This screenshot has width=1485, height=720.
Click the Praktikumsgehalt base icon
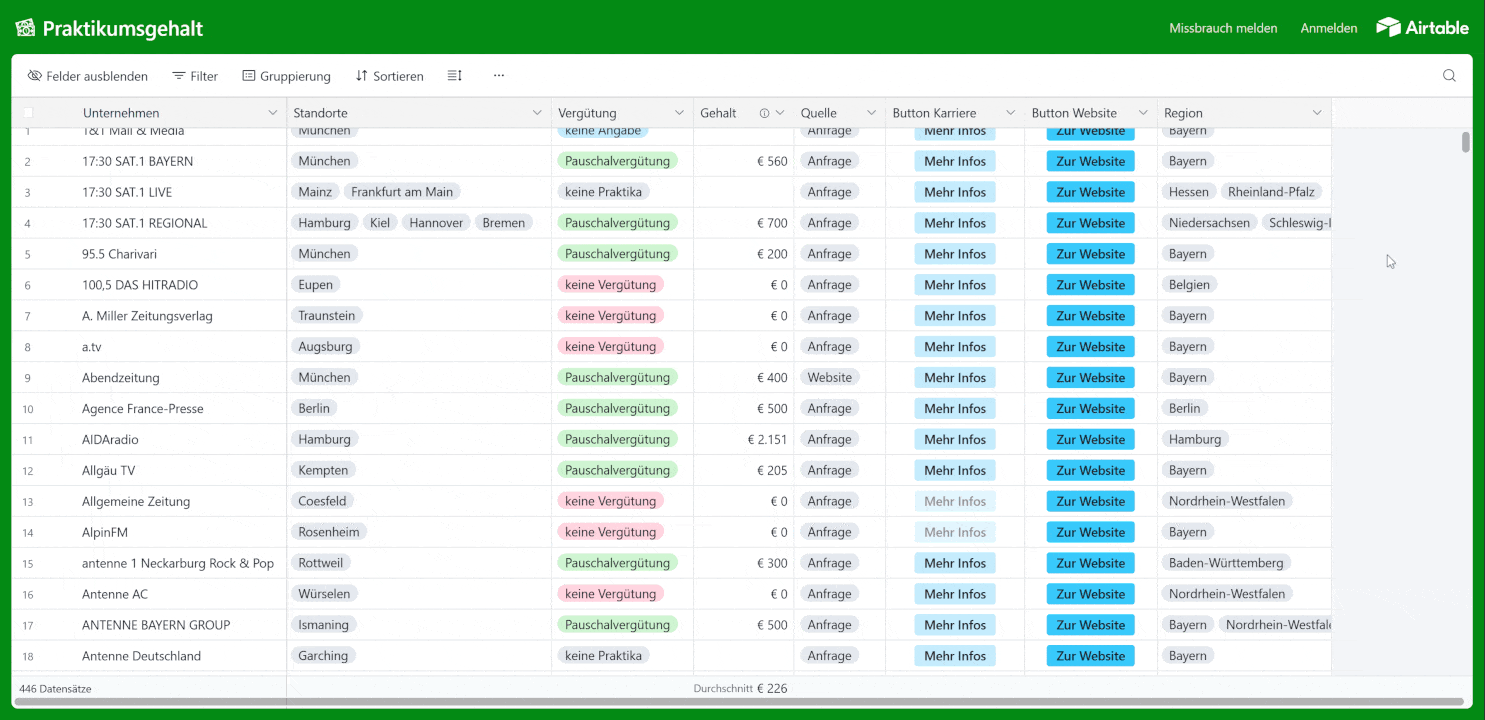pos(25,28)
